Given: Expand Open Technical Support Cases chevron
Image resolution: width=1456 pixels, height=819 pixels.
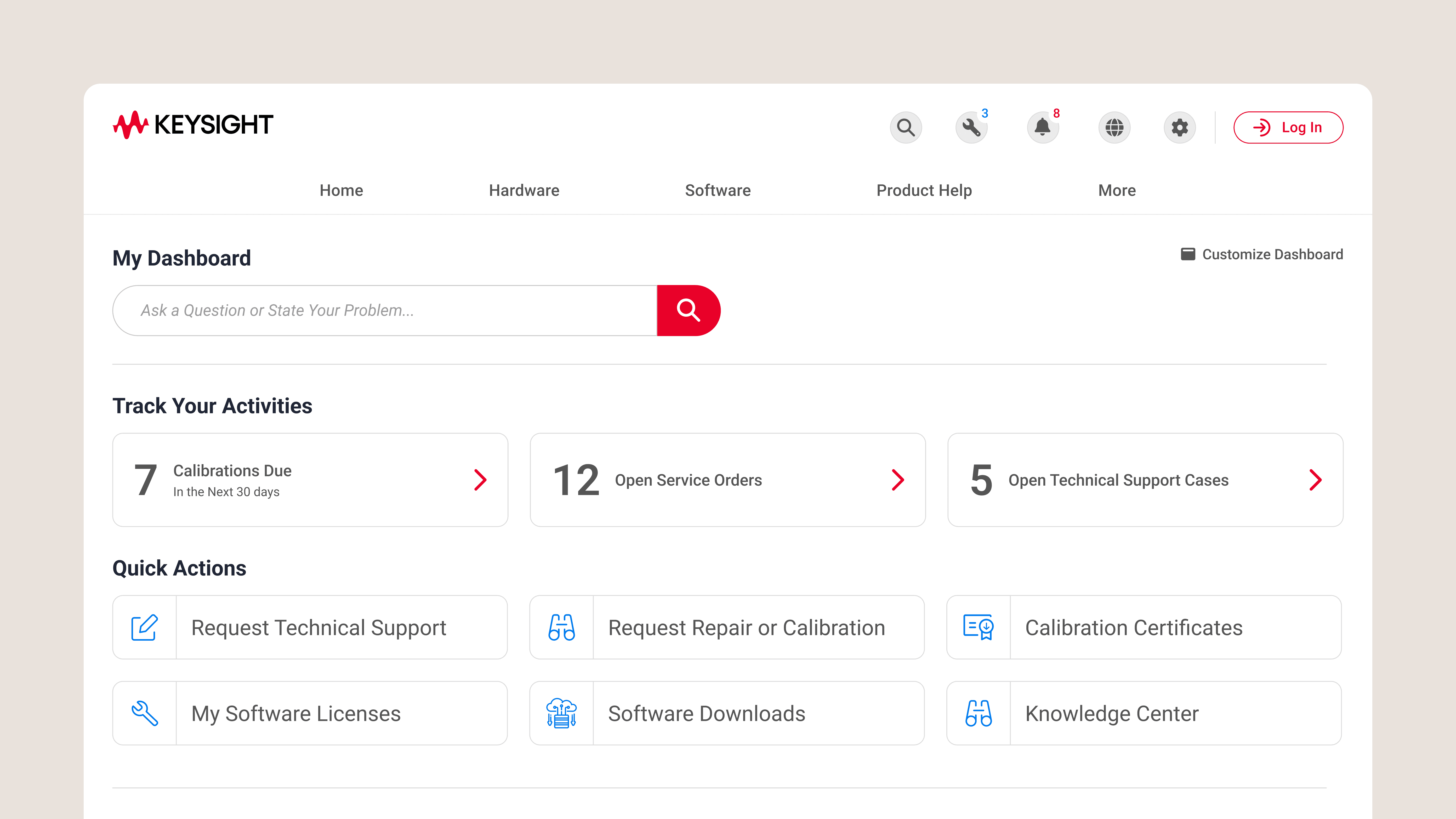Looking at the screenshot, I should click(1315, 480).
